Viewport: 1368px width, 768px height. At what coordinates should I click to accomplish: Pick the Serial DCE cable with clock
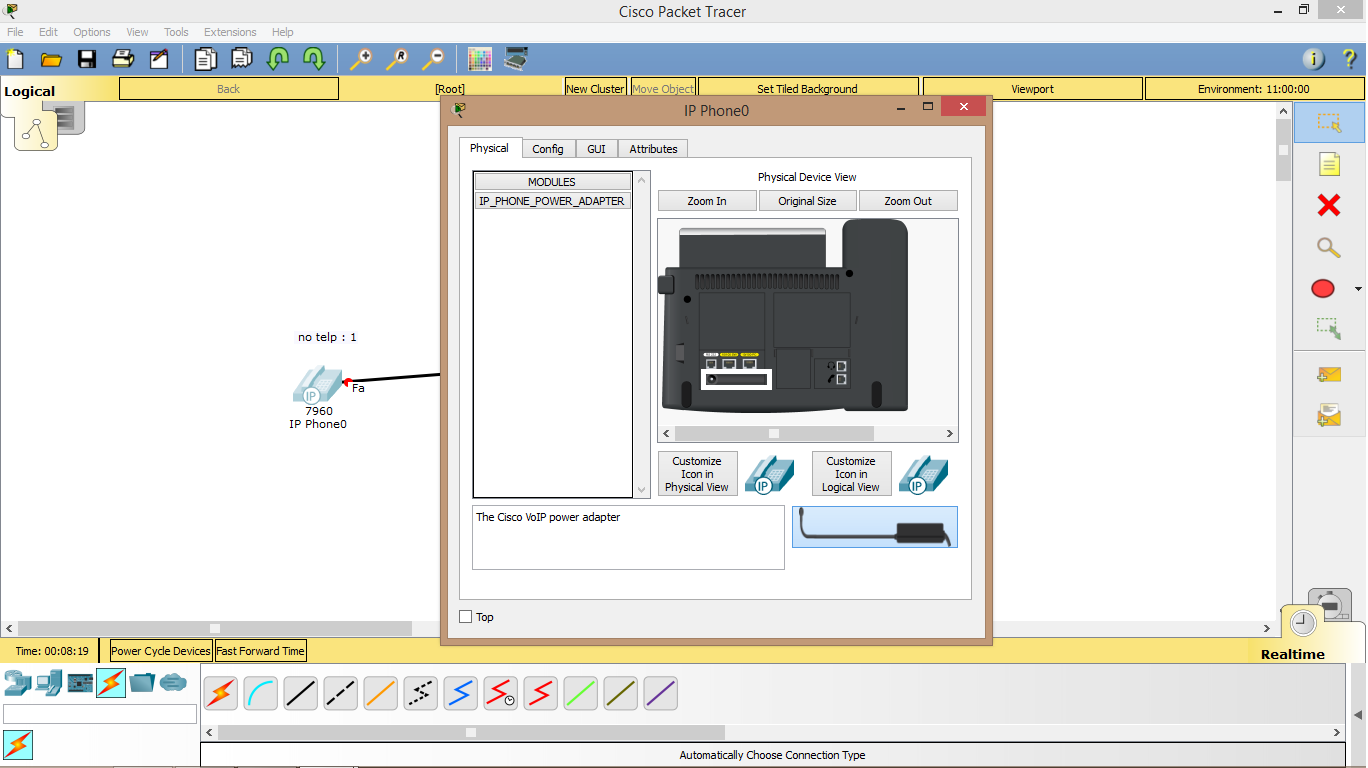coord(500,693)
